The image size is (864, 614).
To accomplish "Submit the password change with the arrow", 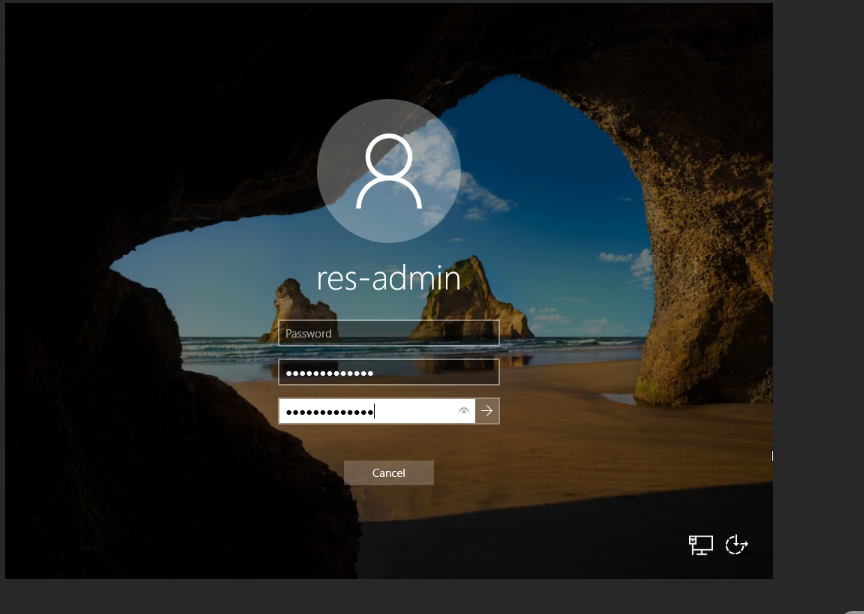I will click(x=487, y=411).
